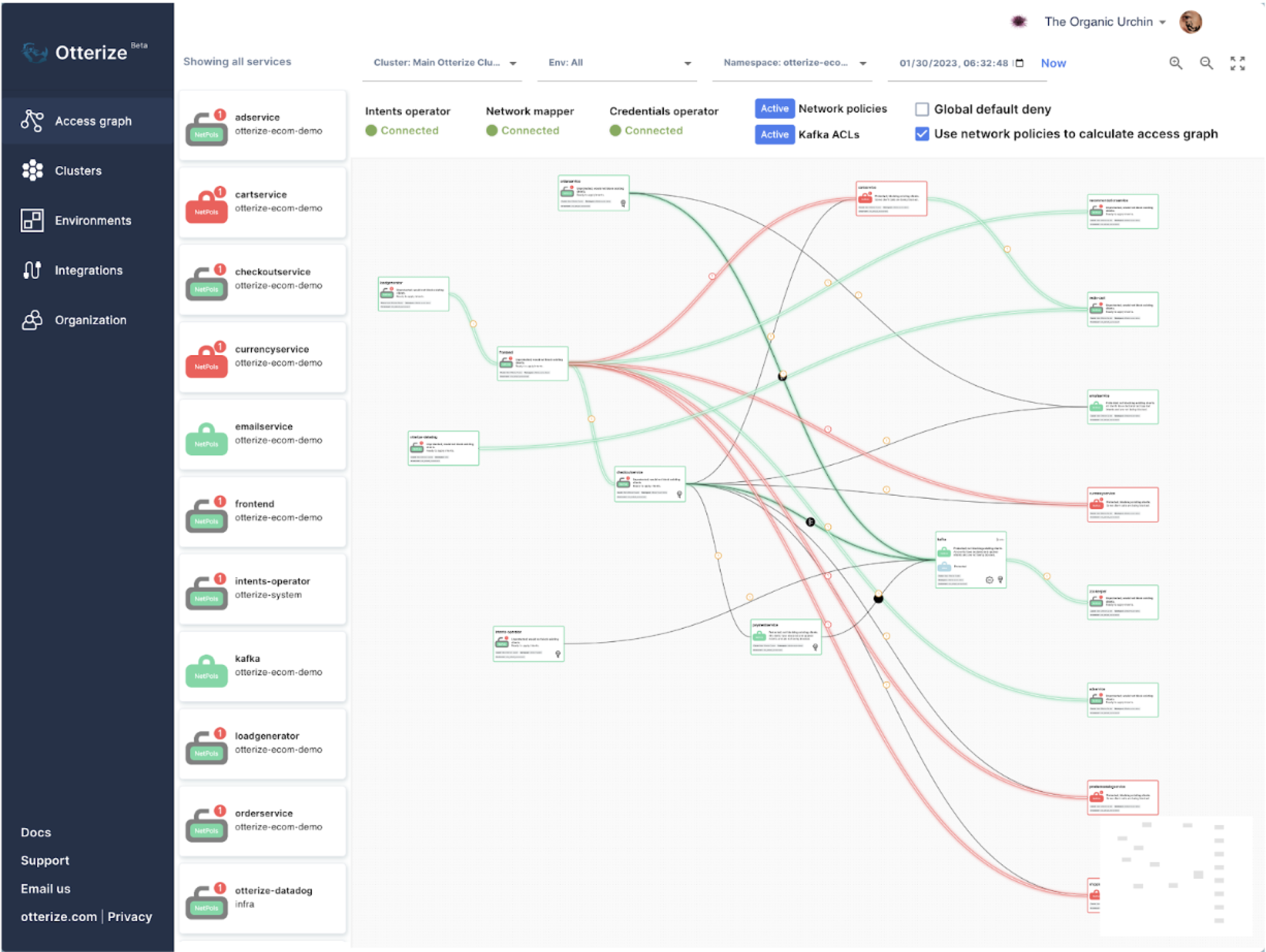Open the date picker calendar icon
This screenshot has width=1266, height=952.
pos(1019,63)
